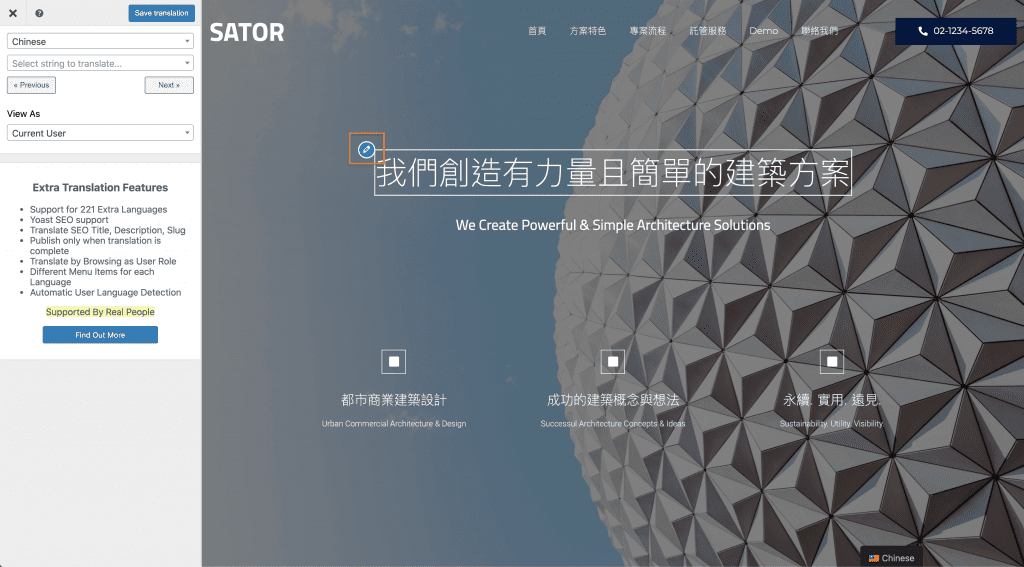Click the SATOR site logo
Screen dimensions: 1024x567
[247, 32]
